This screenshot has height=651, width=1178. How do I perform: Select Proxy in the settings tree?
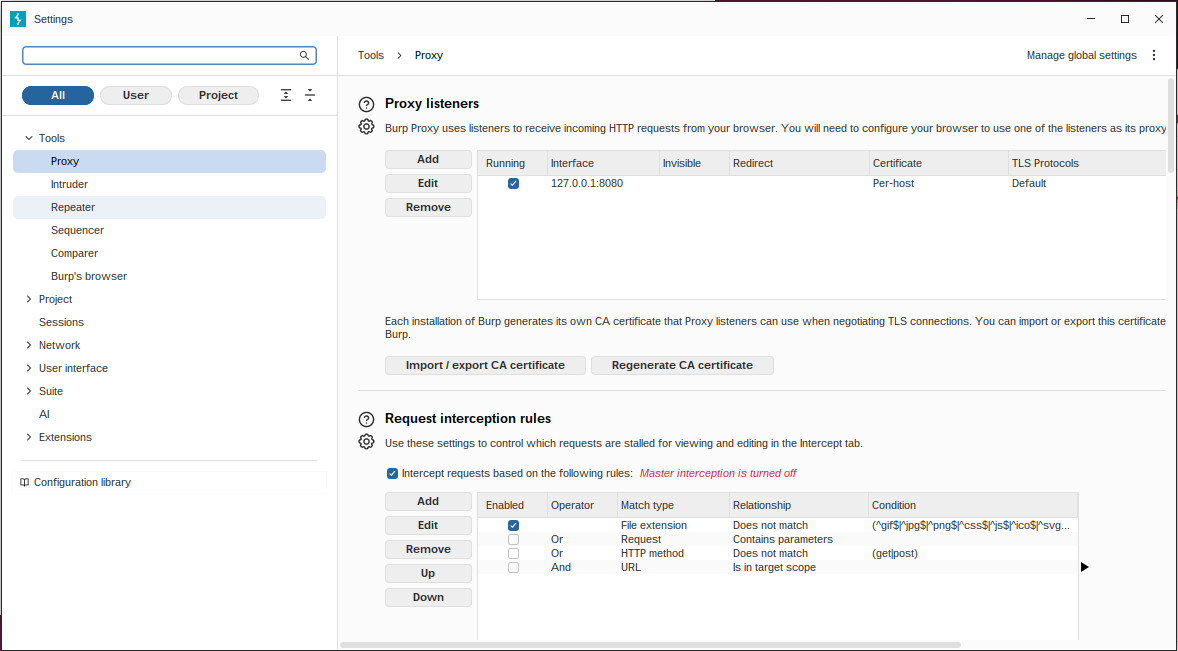click(170, 161)
